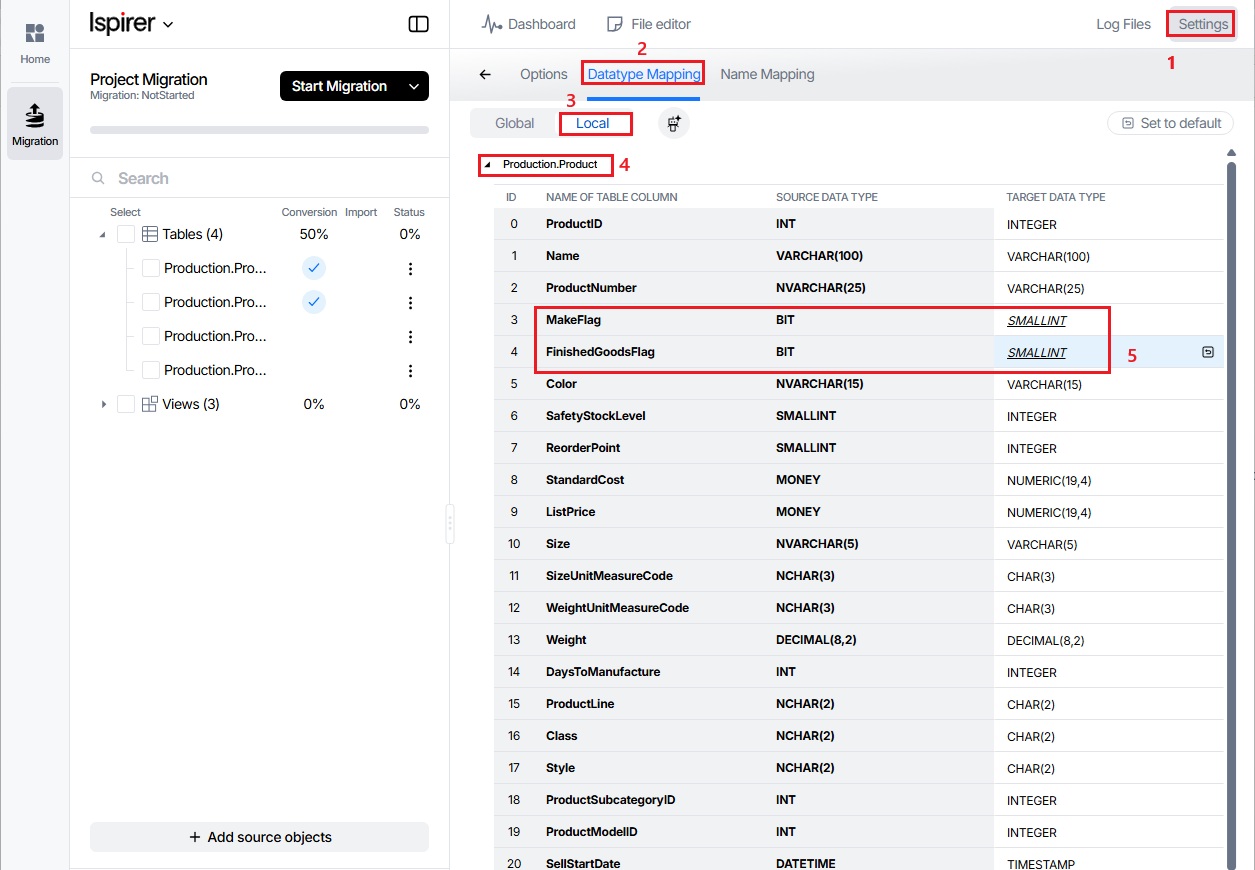1255x870 pixels.
Task: Click the Set to default button
Action: pyautogui.click(x=1170, y=123)
